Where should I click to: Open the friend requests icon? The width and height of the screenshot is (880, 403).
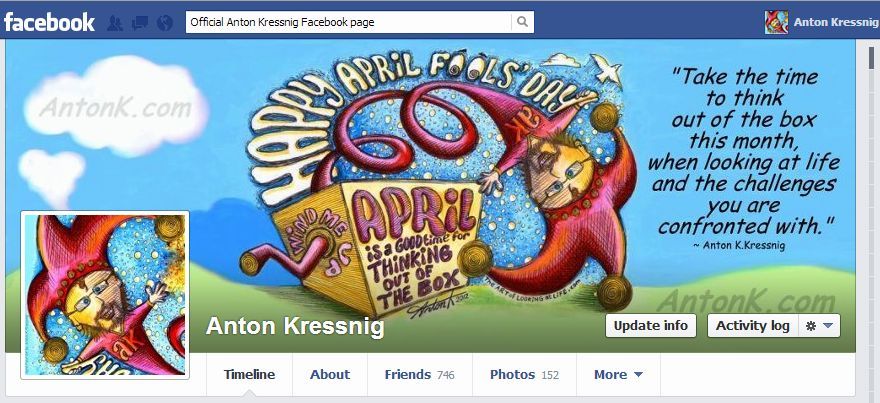point(115,23)
